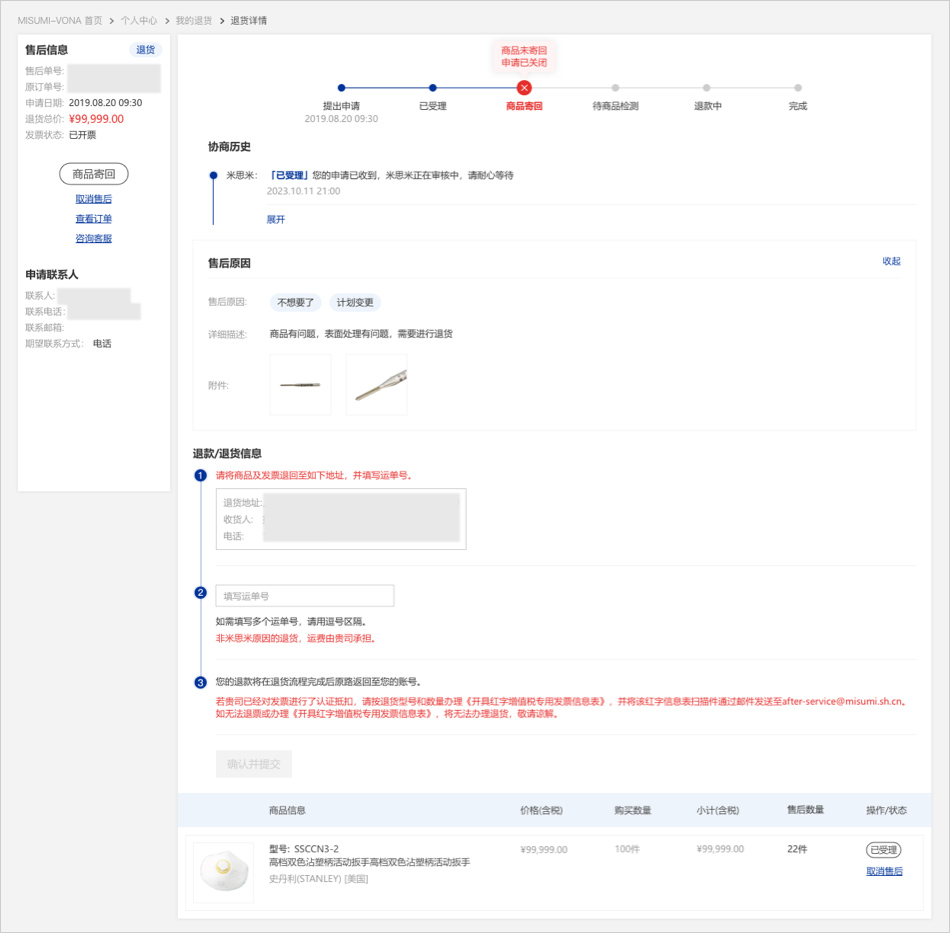Viewport: 950px width, 933px height.
Task: Open 咨询客服 customer service link
Action: (94, 239)
